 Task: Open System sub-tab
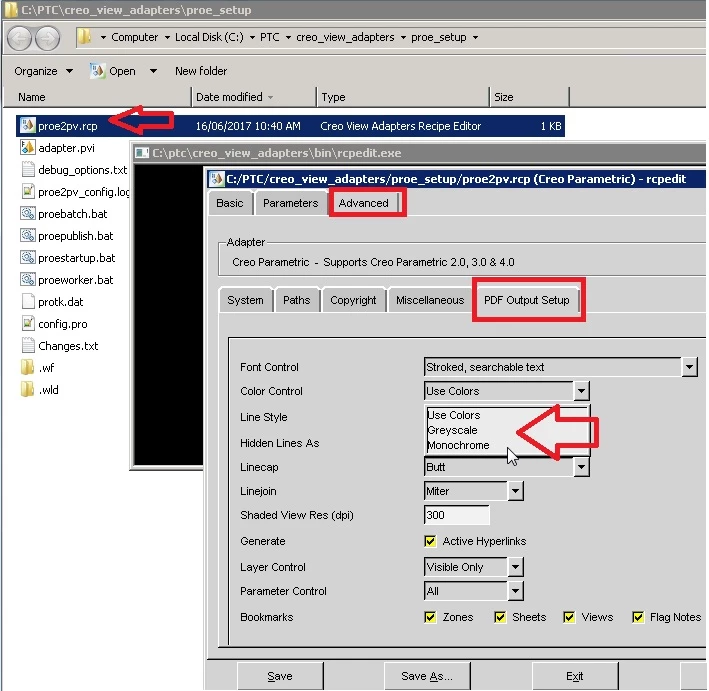[245, 300]
